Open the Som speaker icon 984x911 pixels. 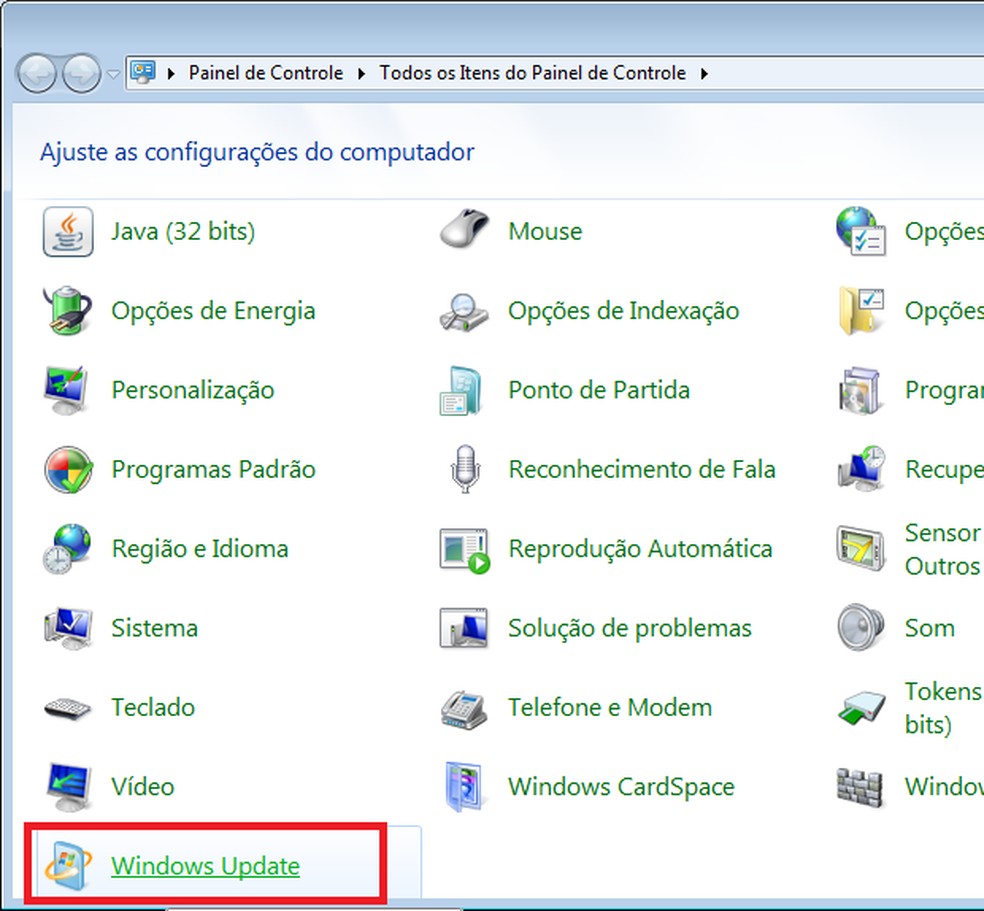pos(861,628)
